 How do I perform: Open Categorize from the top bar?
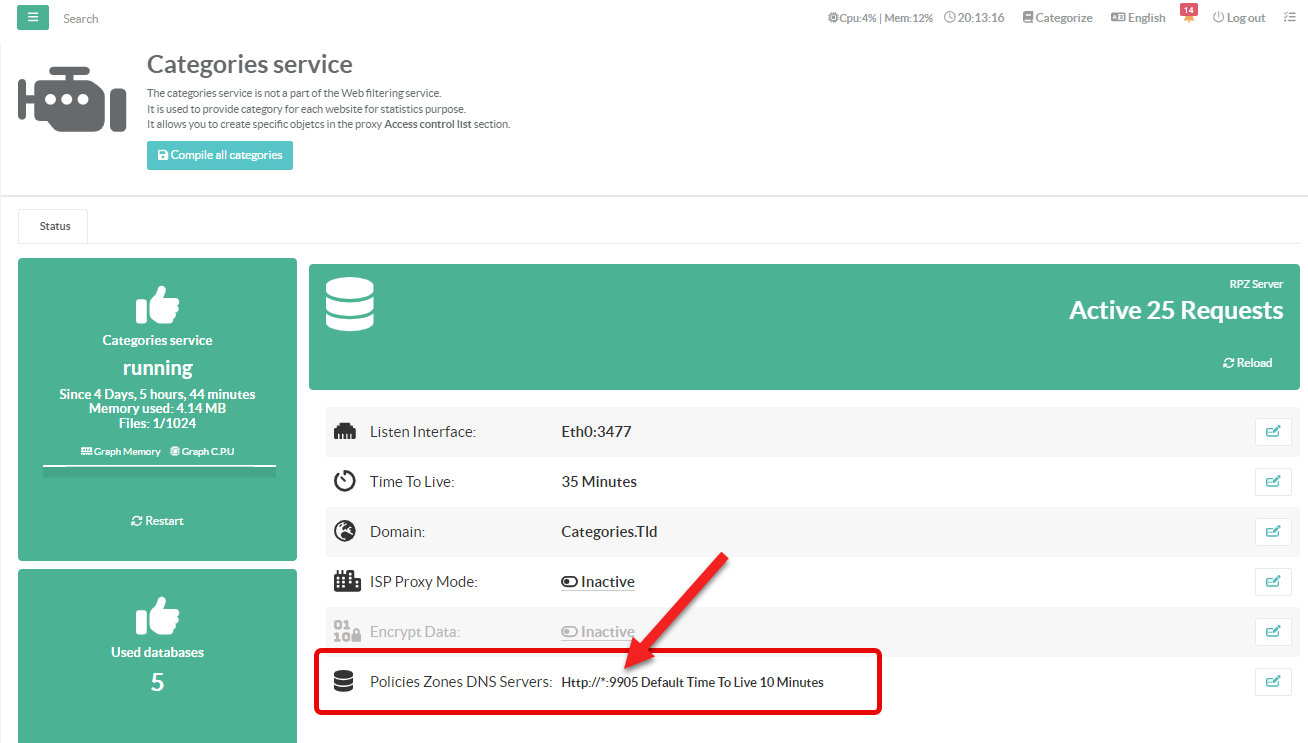point(1057,18)
